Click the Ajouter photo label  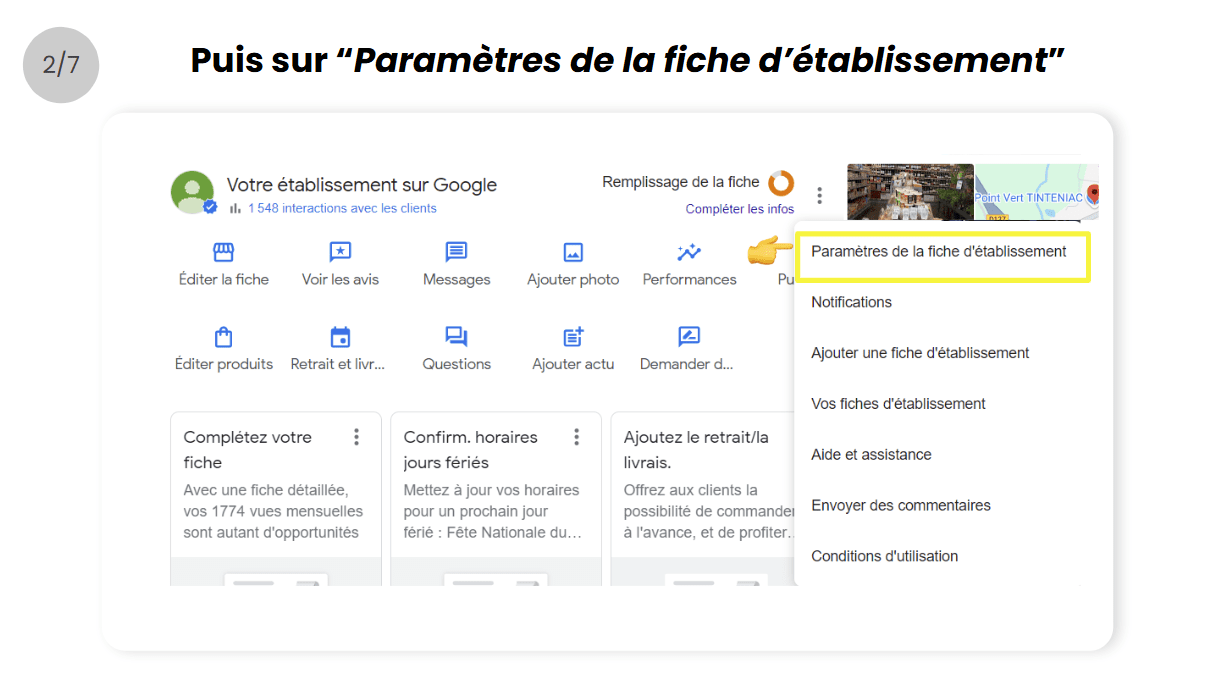pyautogui.click(x=573, y=280)
